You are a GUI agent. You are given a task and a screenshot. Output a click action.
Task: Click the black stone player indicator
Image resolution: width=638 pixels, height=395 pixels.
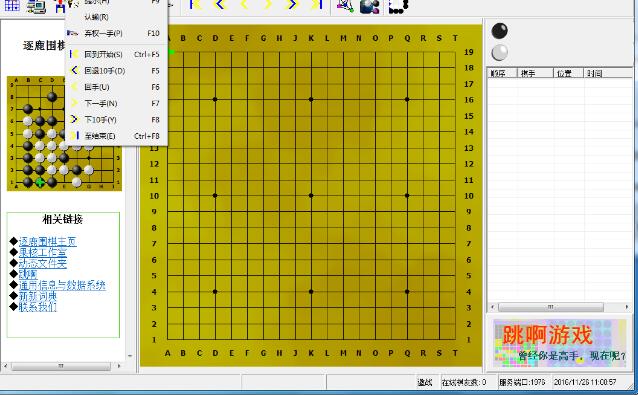[500, 31]
